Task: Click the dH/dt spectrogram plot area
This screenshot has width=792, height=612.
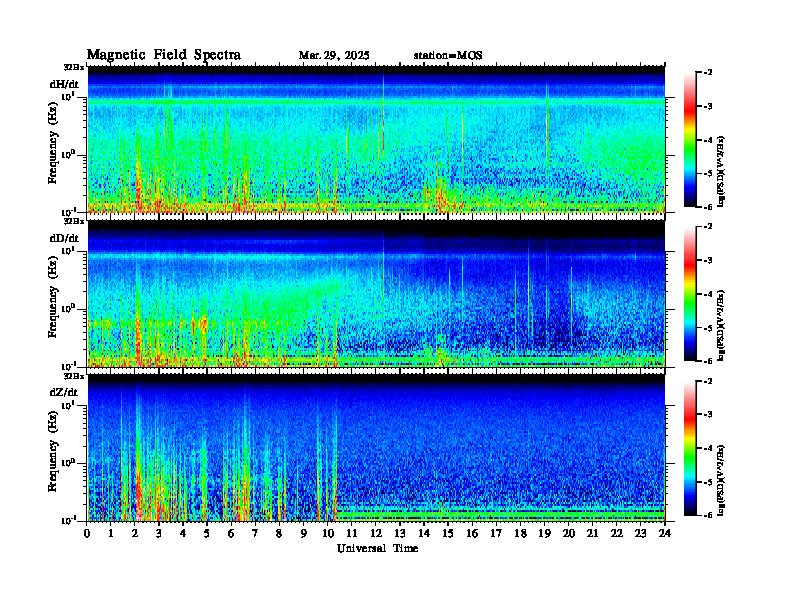Action: point(376,139)
